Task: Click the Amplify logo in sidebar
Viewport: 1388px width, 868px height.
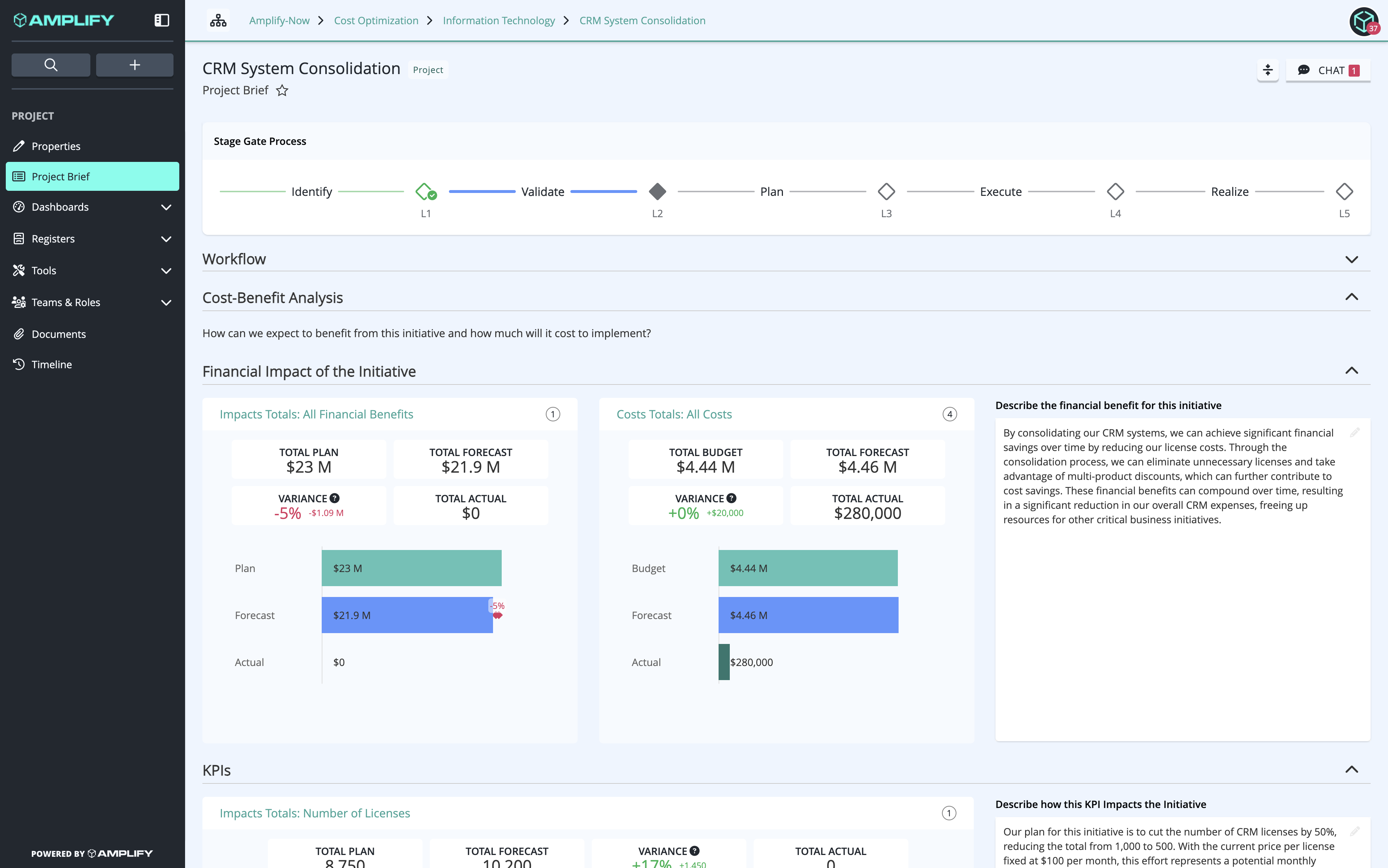Action: (x=63, y=20)
